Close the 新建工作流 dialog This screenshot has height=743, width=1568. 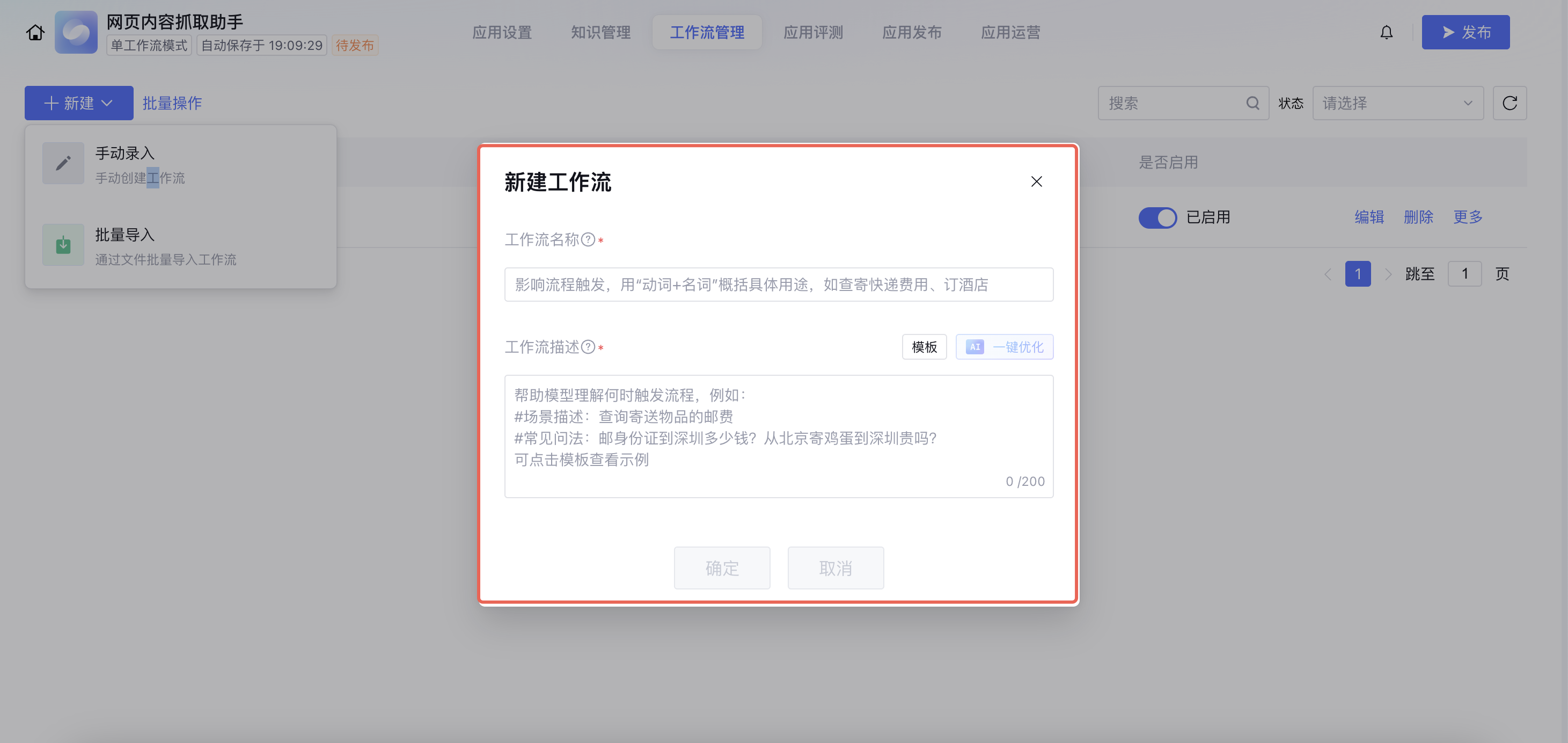click(1036, 181)
